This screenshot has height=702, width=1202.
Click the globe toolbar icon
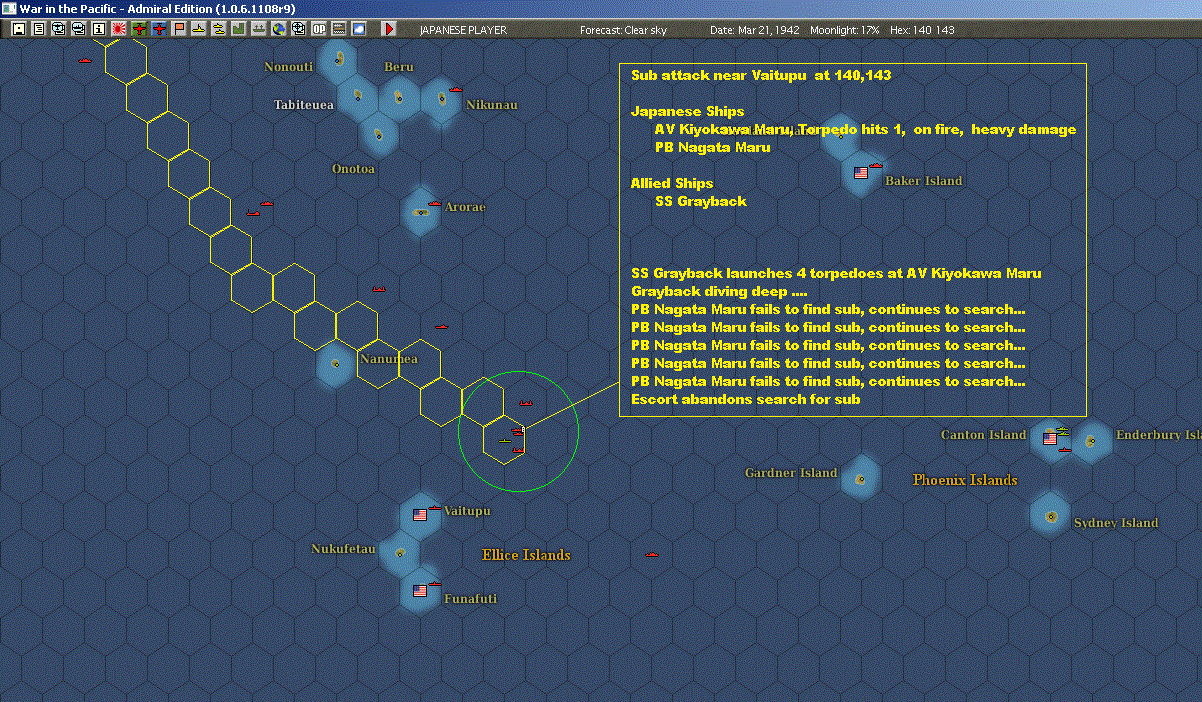pyautogui.click(x=278, y=29)
